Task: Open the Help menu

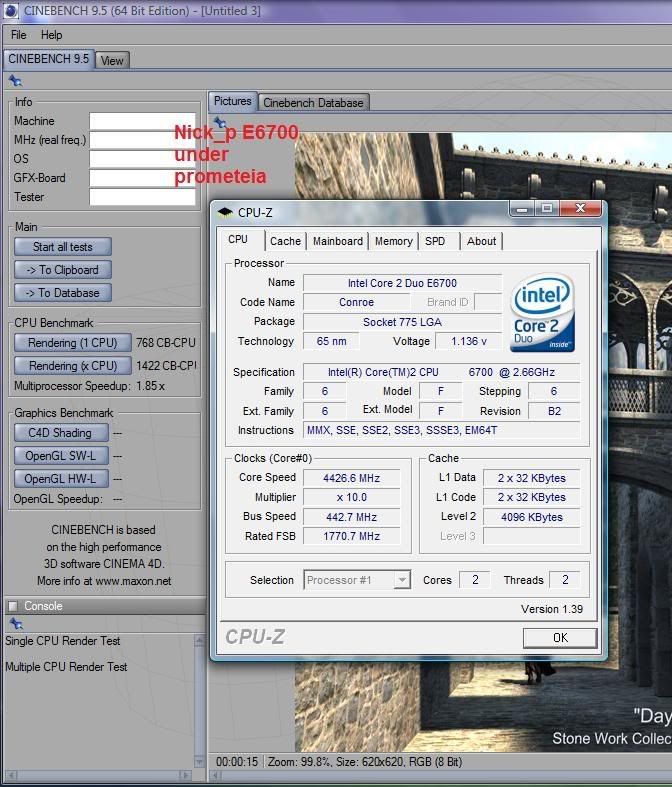Action: coord(51,35)
